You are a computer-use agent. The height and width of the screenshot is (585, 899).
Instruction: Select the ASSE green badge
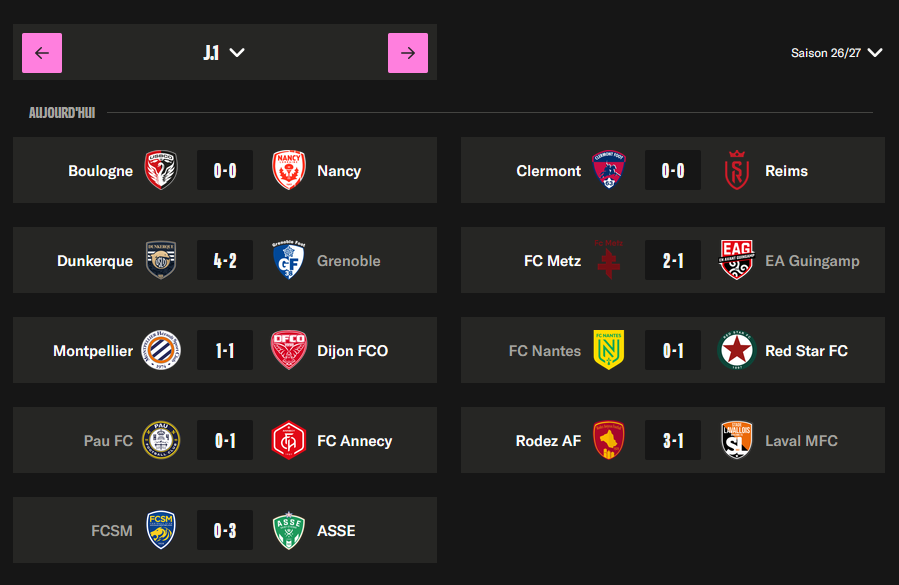(x=288, y=530)
